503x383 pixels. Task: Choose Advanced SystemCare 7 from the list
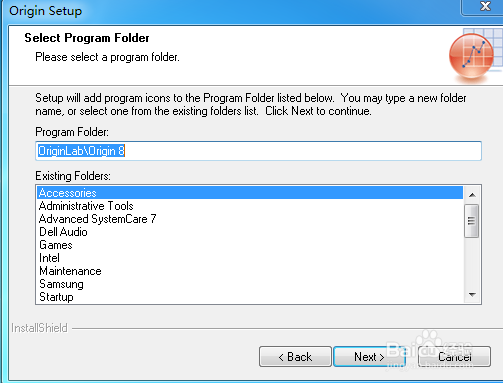point(250,219)
